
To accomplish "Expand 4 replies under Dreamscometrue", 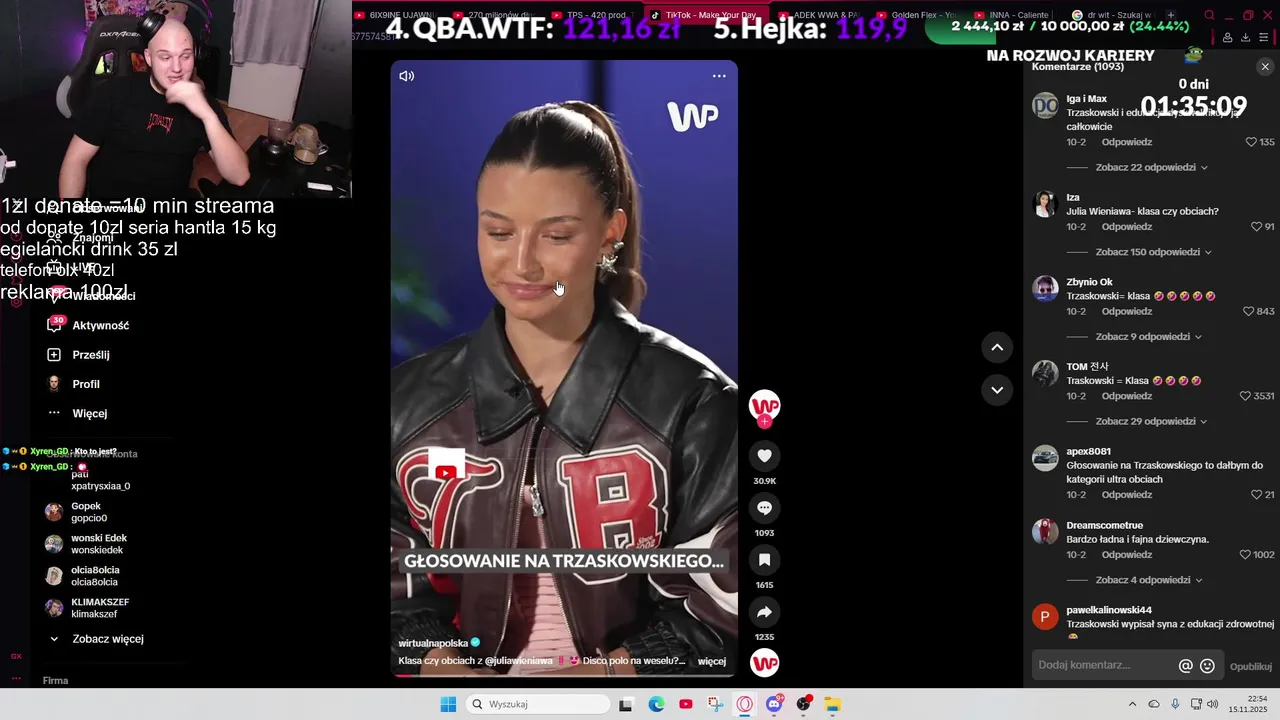I will click(1148, 580).
